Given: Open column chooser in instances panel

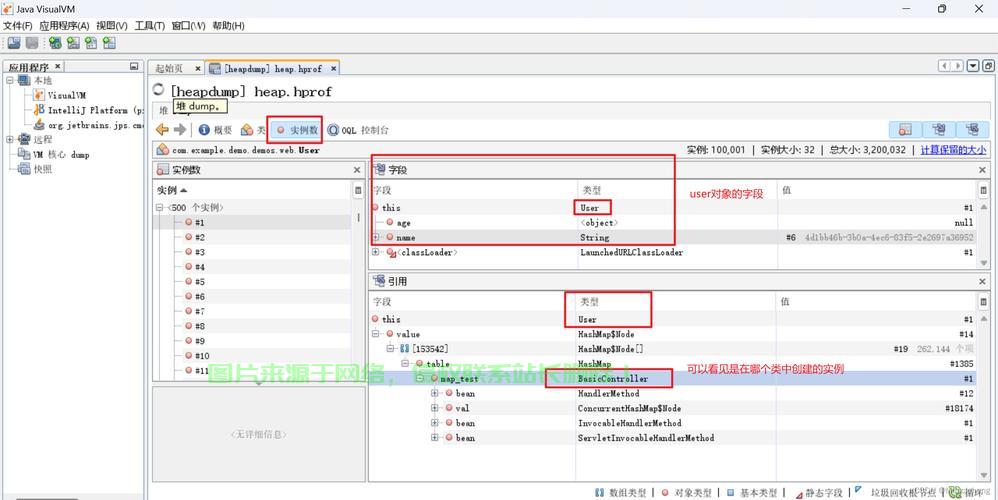Looking at the screenshot, I should point(357,190).
